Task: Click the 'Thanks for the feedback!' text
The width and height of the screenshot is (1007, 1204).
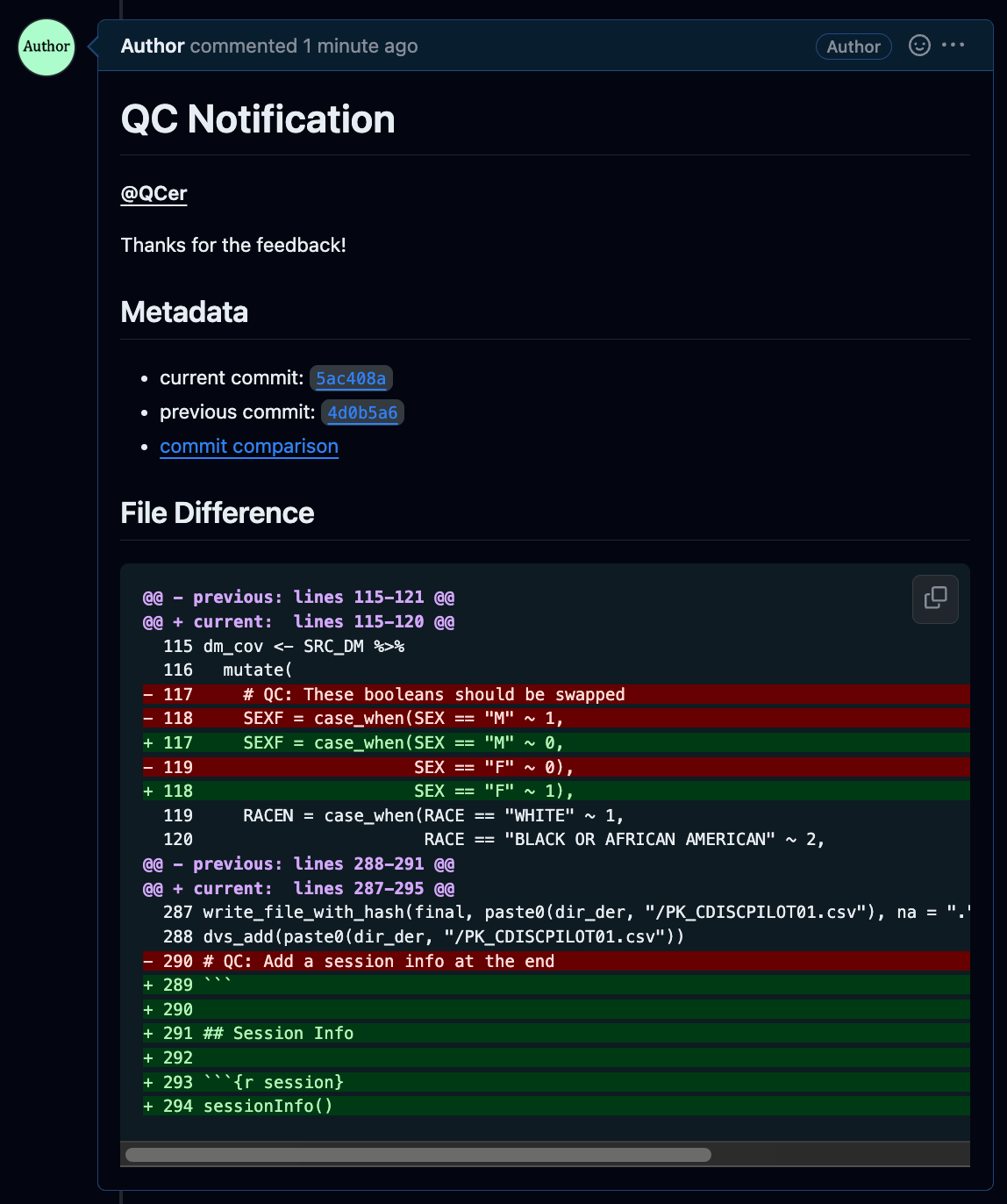Action: point(233,245)
